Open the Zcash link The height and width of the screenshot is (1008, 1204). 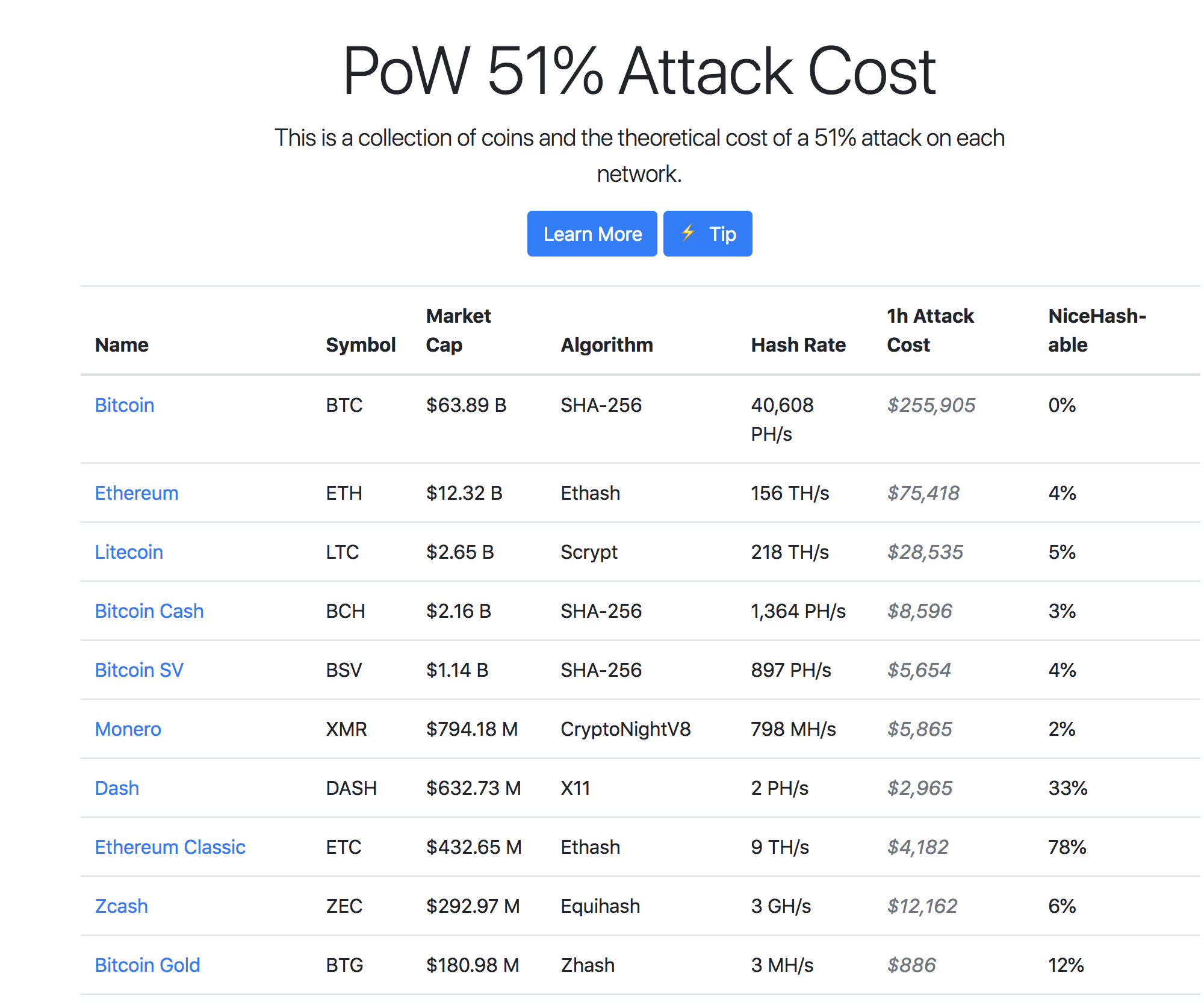122,906
